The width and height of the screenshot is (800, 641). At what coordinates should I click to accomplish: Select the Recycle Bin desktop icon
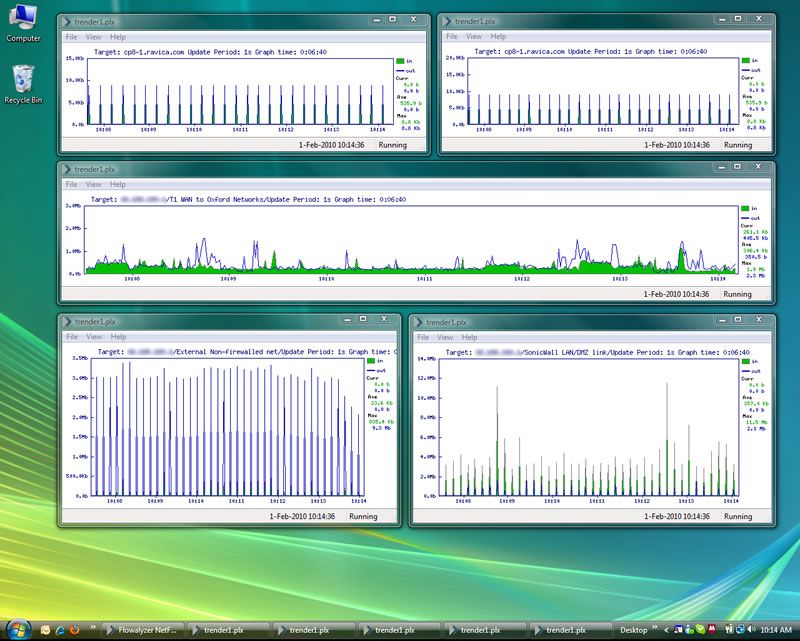(23, 85)
